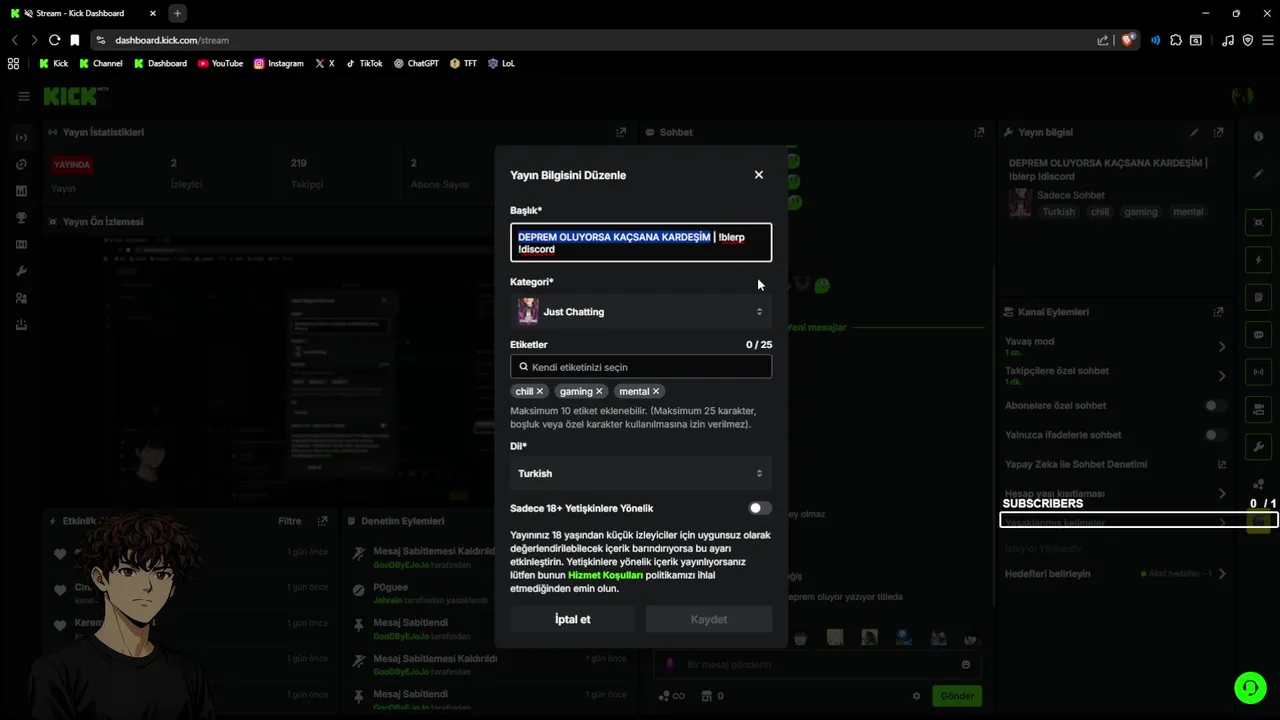Open browser extensions puzzle icon

[x=1176, y=40]
